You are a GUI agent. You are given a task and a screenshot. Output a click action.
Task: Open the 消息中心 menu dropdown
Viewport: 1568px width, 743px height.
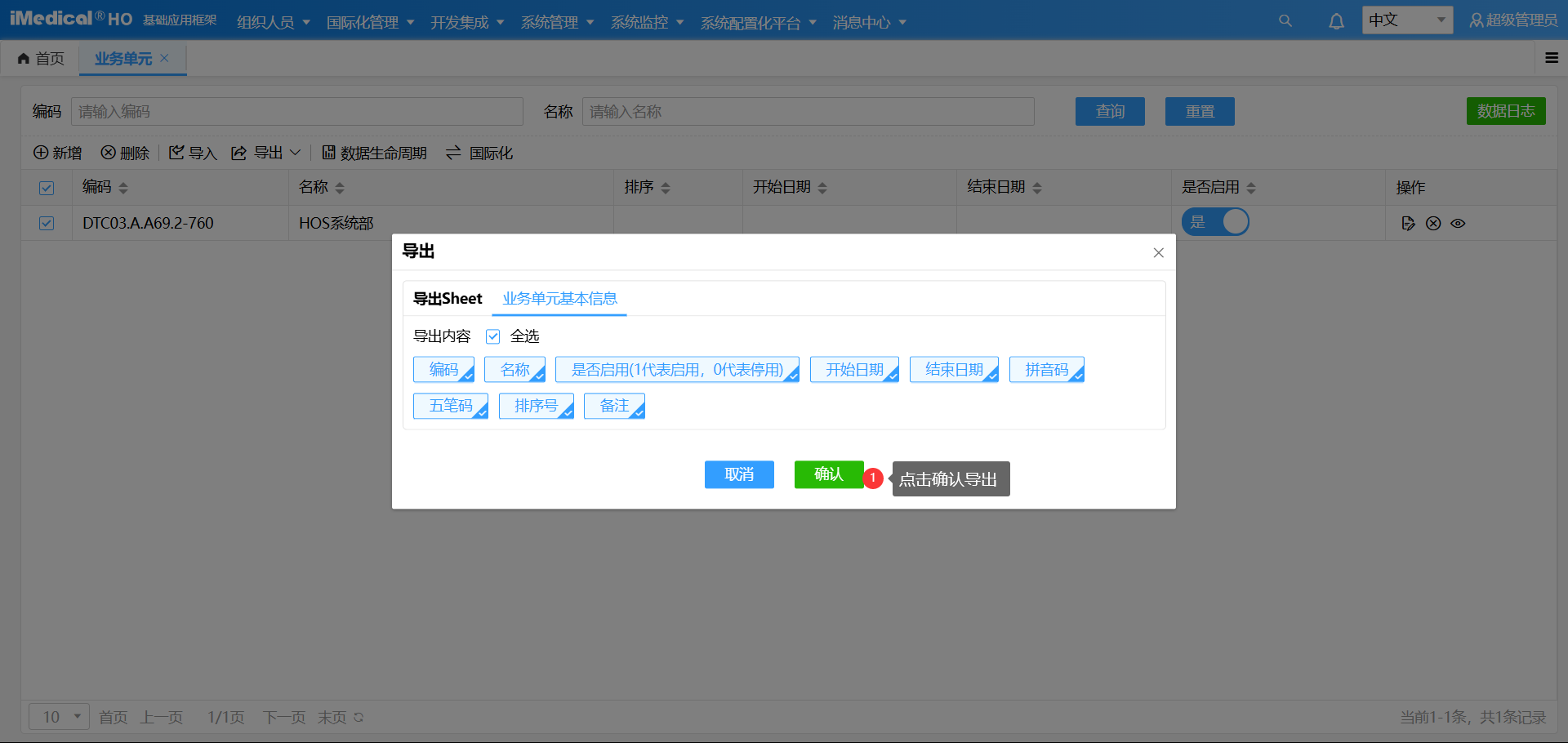tap(870, 22)
